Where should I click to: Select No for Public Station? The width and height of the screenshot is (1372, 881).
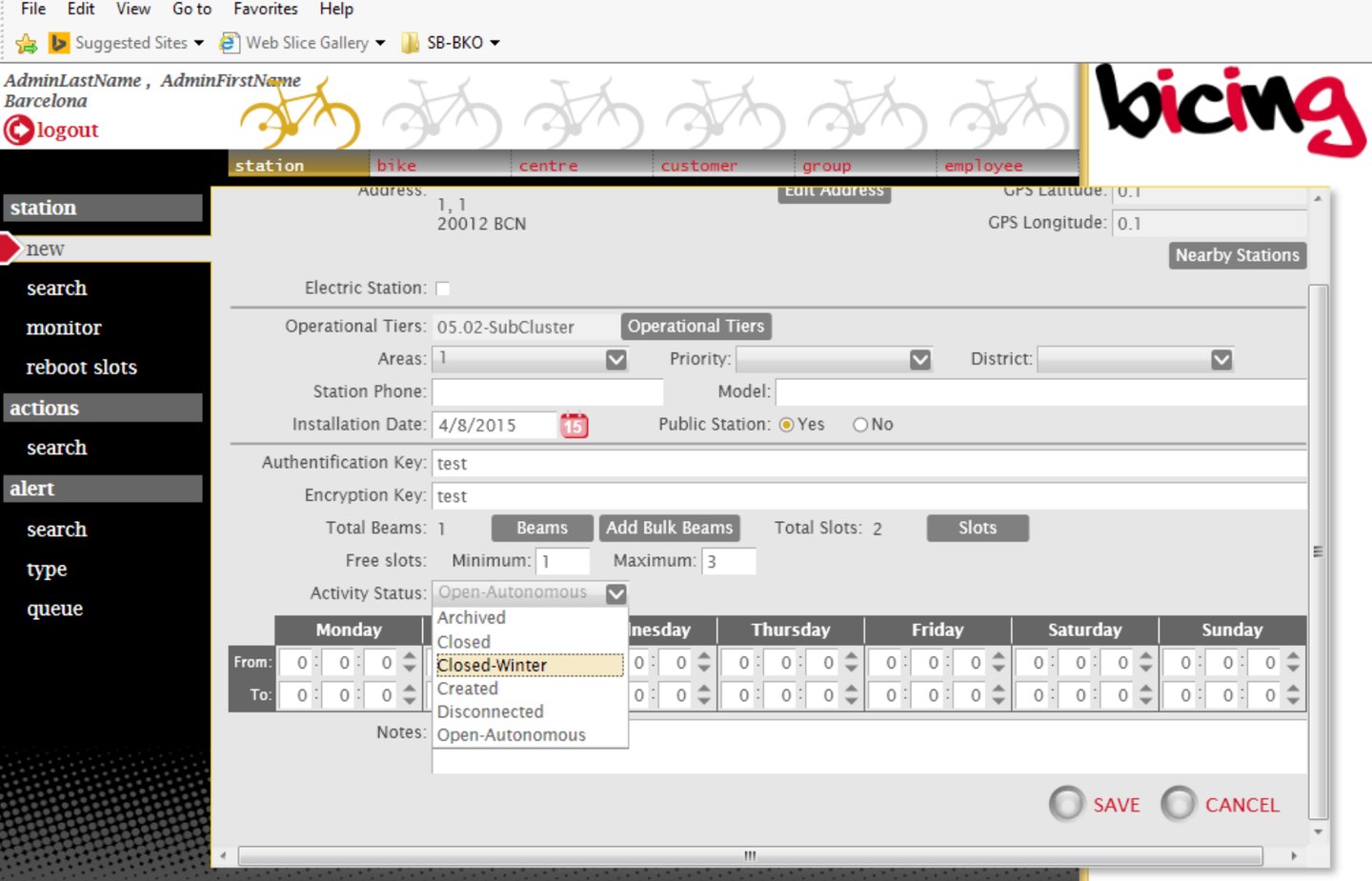point(860,425)
